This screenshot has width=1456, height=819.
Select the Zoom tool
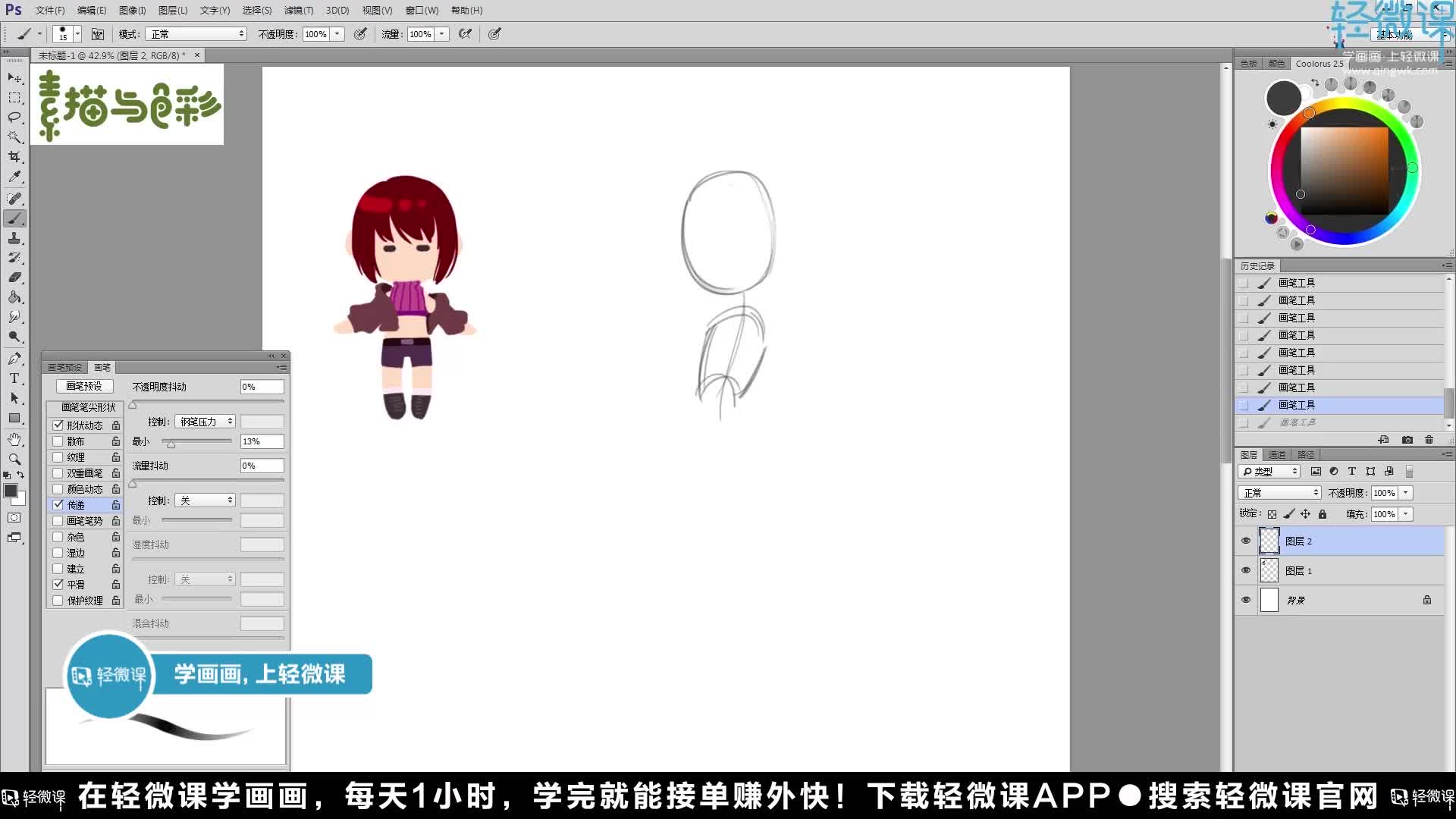(x=14, y=458)
